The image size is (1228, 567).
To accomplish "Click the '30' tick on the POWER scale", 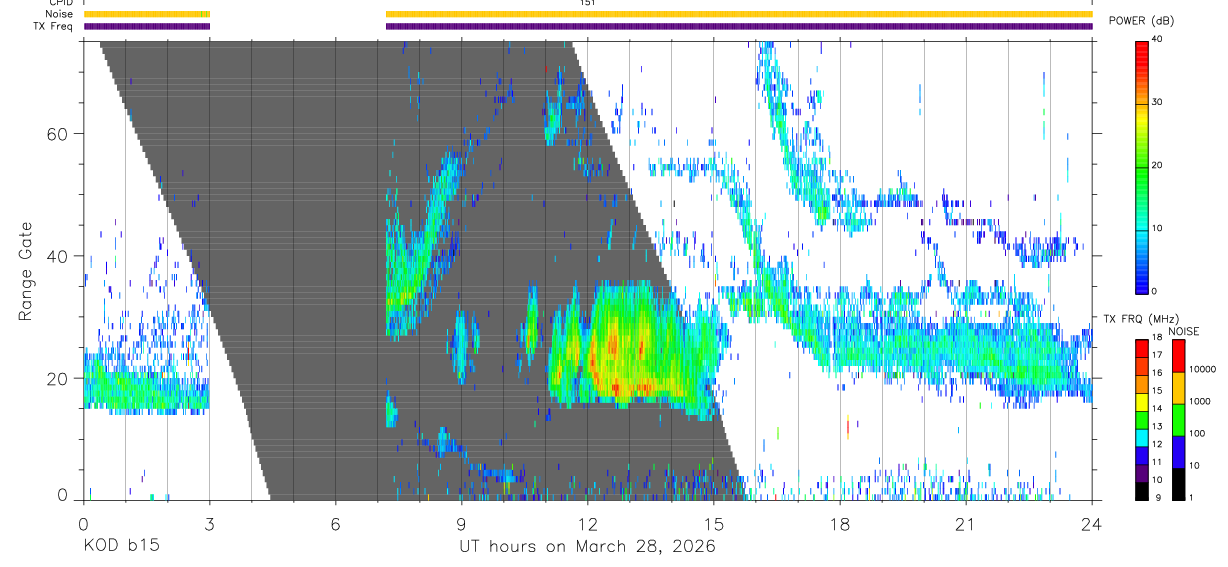I will [x=1157, y=102].
